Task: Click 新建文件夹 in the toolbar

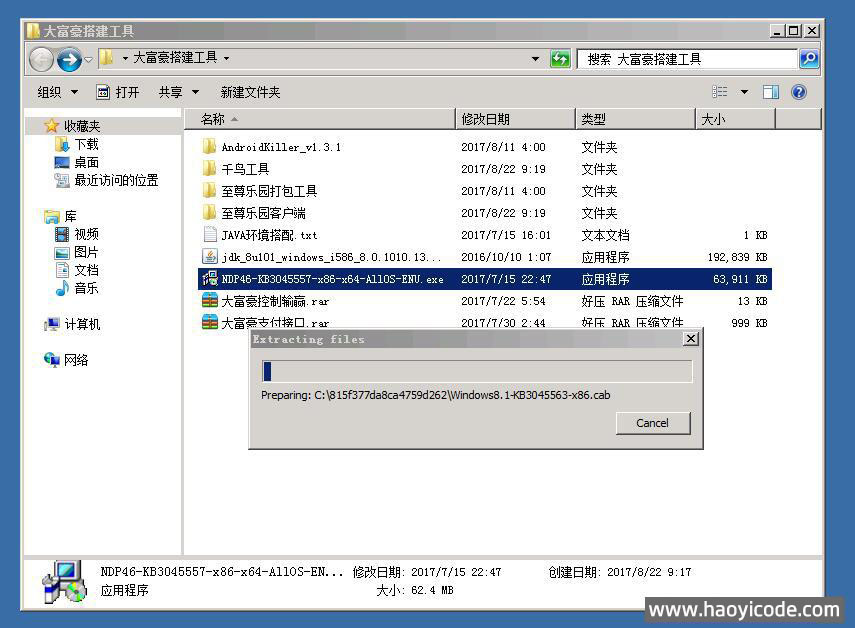Action: tap(250, 92)
